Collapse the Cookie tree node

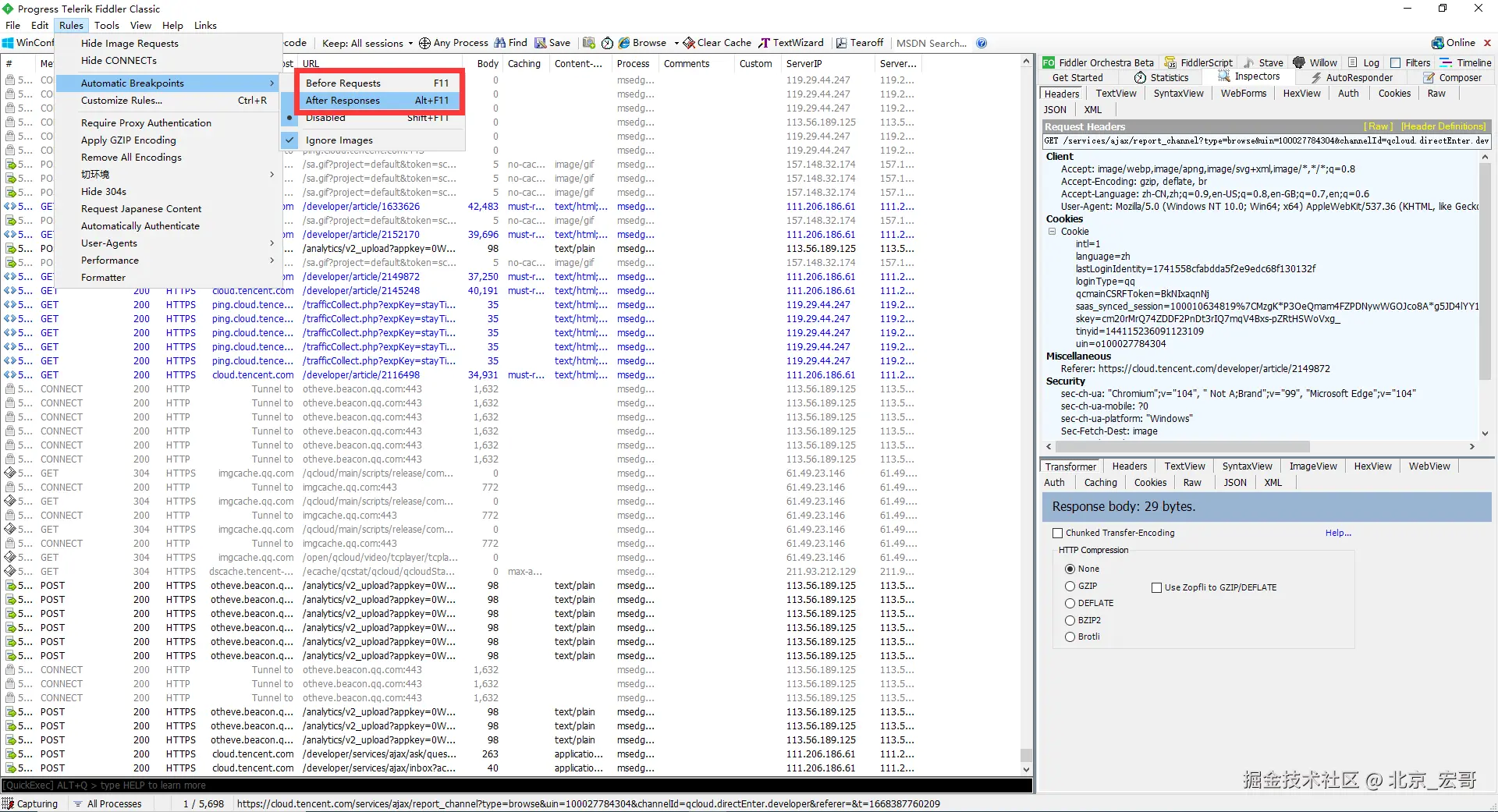tap(1052, 232)
